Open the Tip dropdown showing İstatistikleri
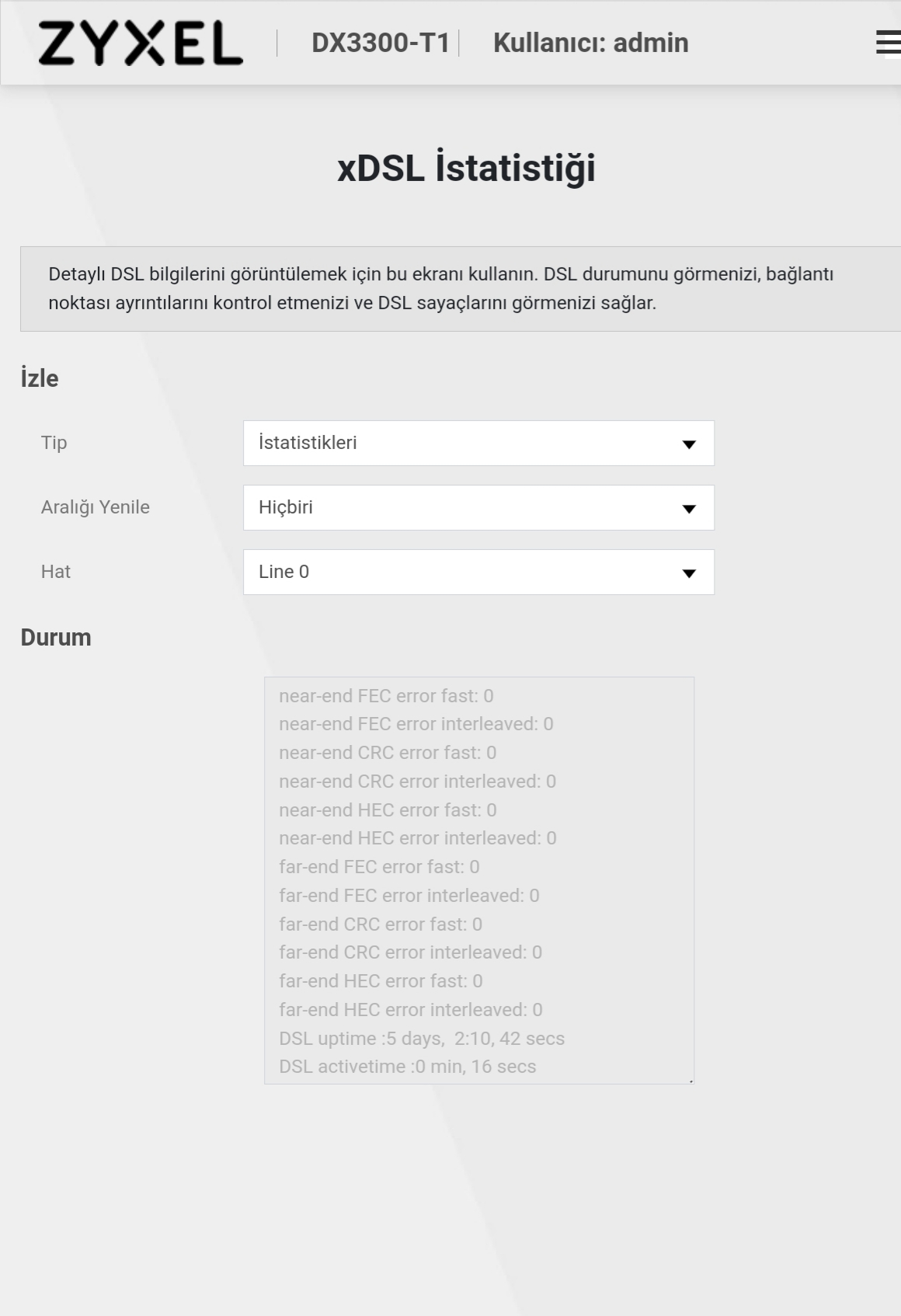 (x=478, y=443)
